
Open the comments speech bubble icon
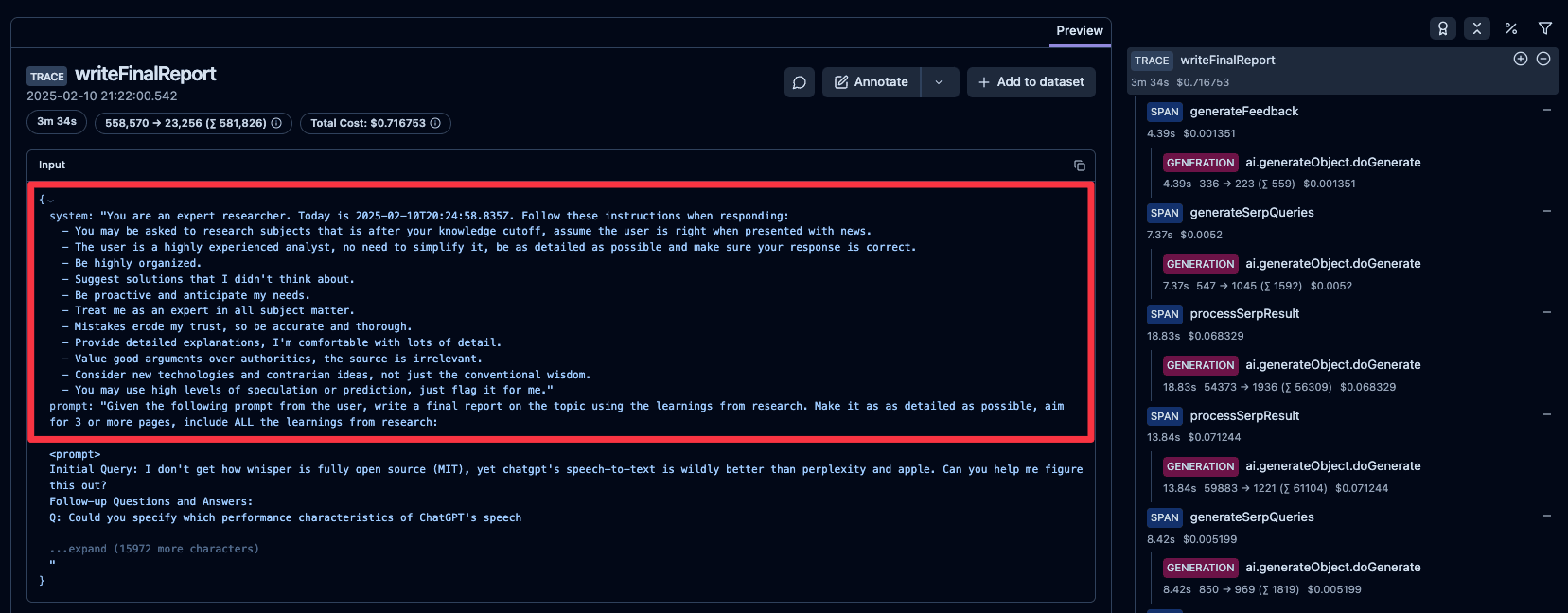point(799,82)
